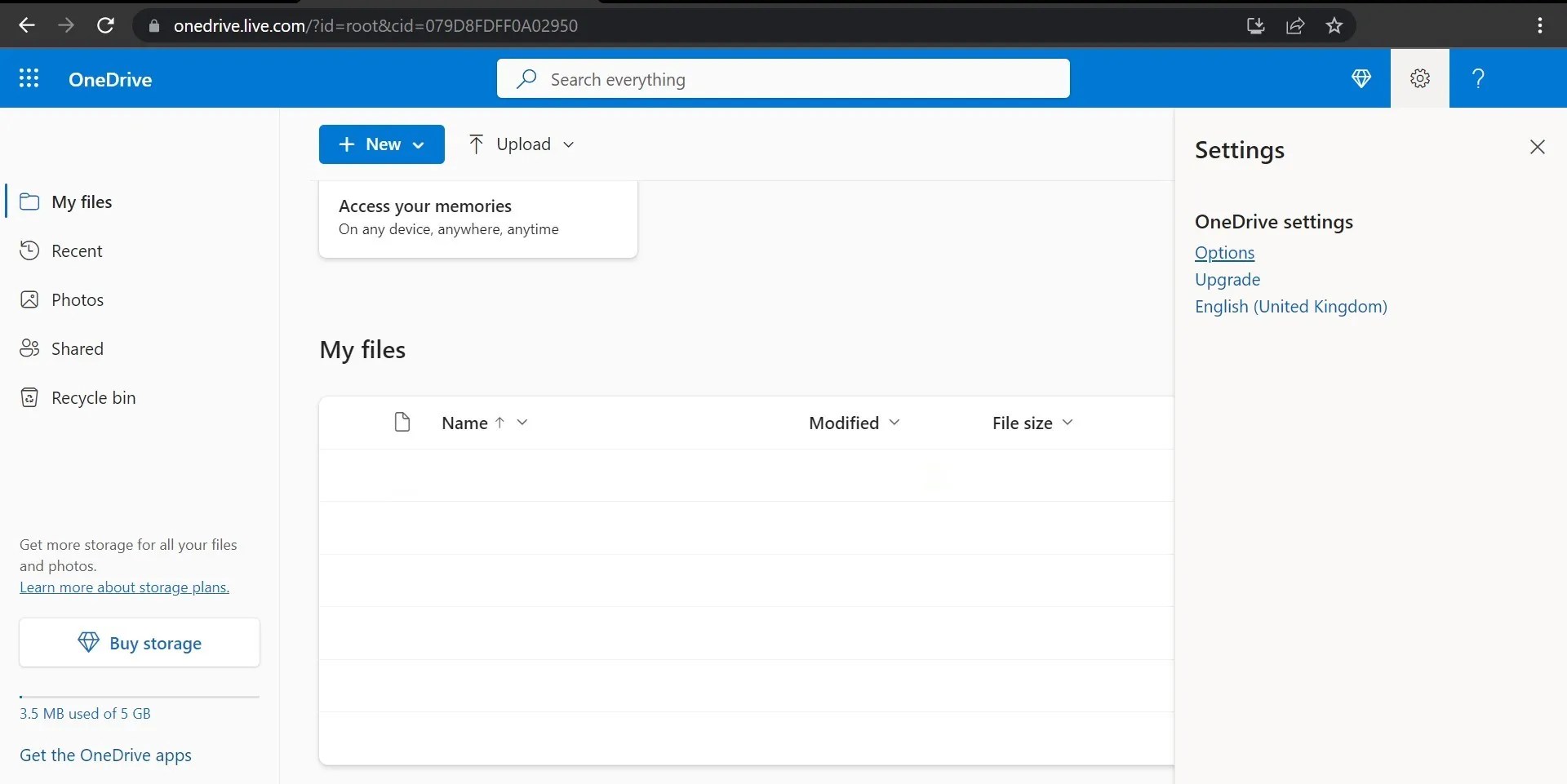Open the browser three-dot menu

[x=1540, y=25]
